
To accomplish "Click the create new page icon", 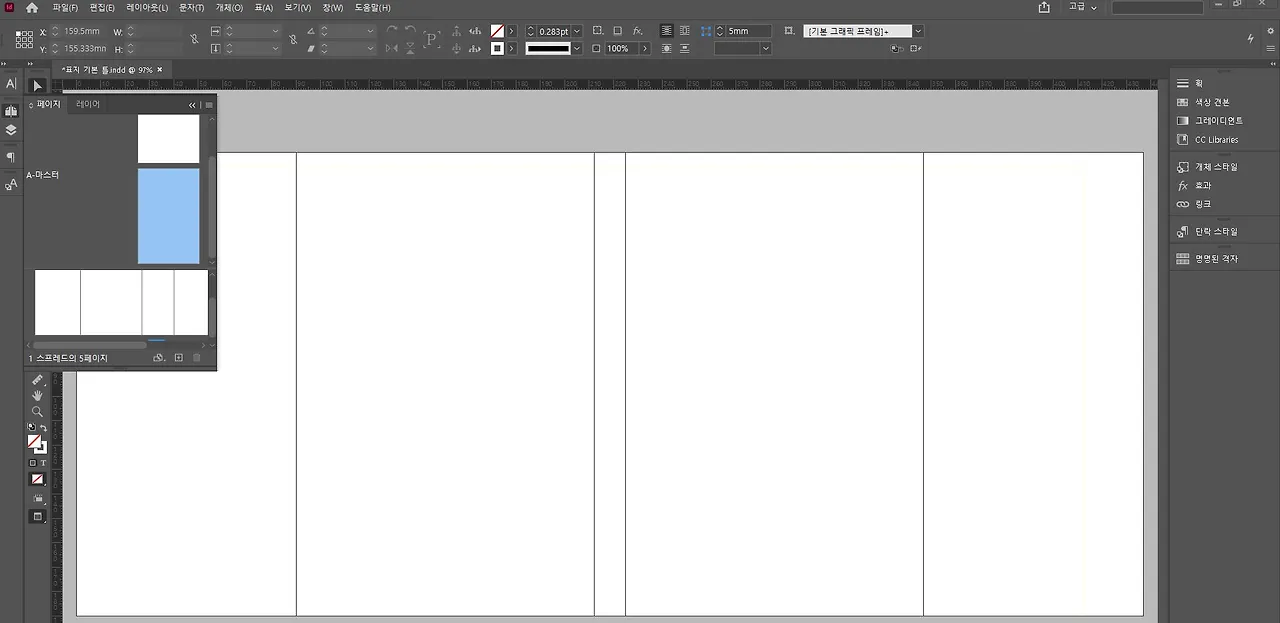I will 179,358.
